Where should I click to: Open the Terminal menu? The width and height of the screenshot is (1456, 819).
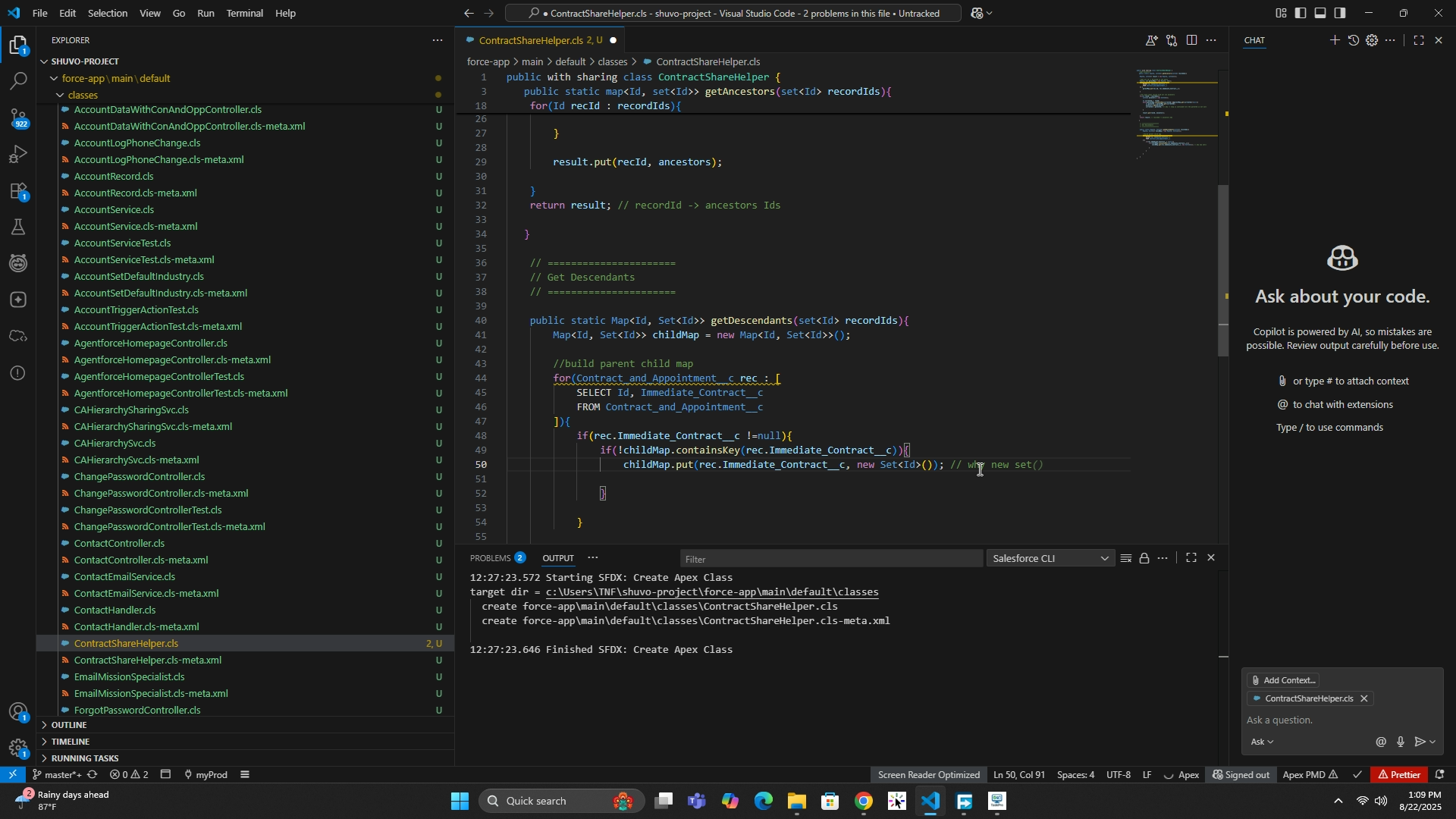click(x=244, y=13)
